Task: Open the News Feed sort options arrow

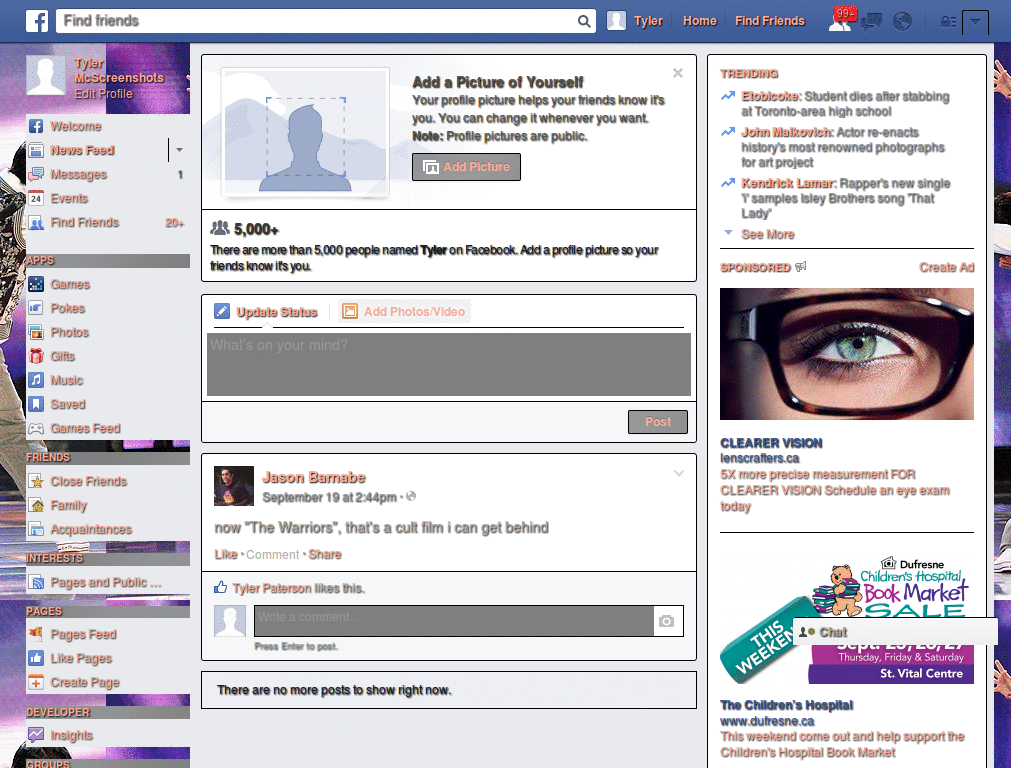Action: pyautogui.click(x=178, y=150)
